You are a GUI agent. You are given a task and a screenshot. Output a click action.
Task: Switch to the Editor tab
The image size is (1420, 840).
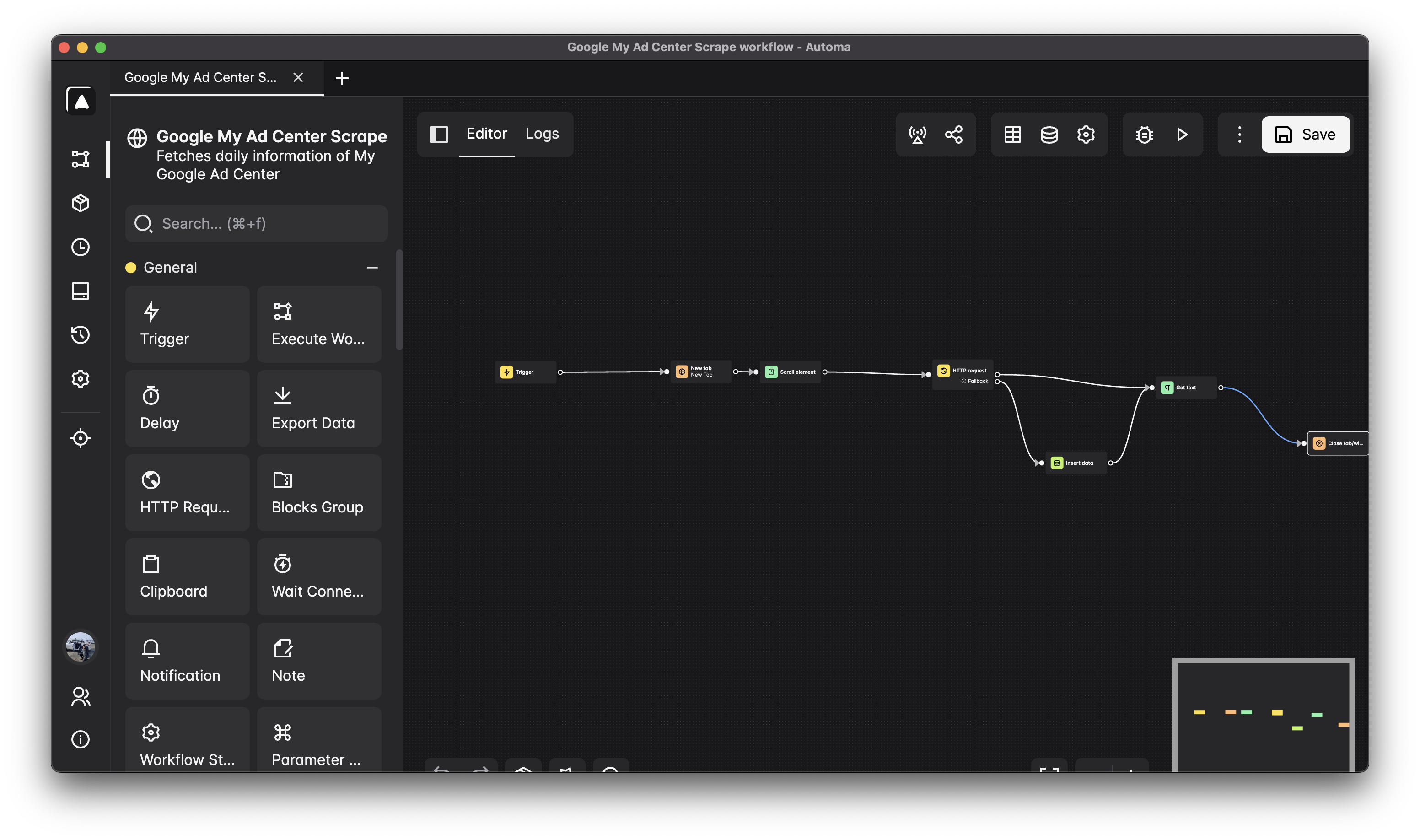point(487,133)
